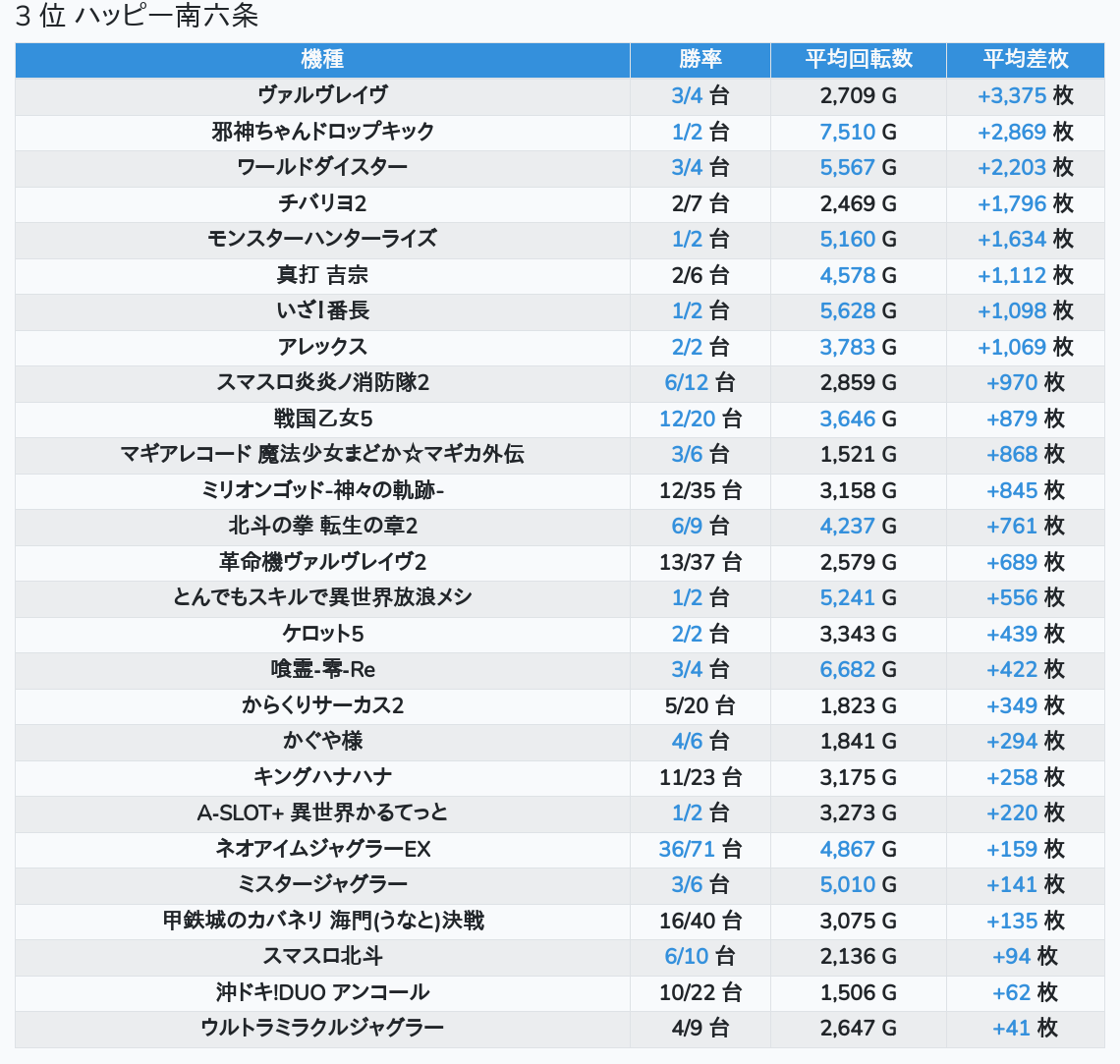Click the 36/71 台 win rate cell
Image resolution: width=1120 pixels, height=1064 pixels.
click(700, 849)
